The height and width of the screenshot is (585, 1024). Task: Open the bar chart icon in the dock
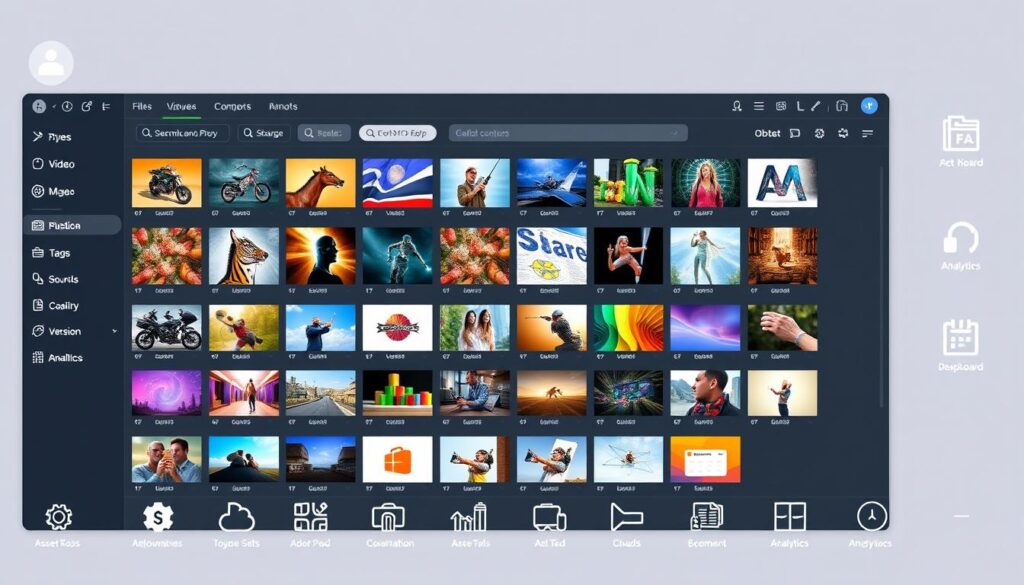coord(468,517)
